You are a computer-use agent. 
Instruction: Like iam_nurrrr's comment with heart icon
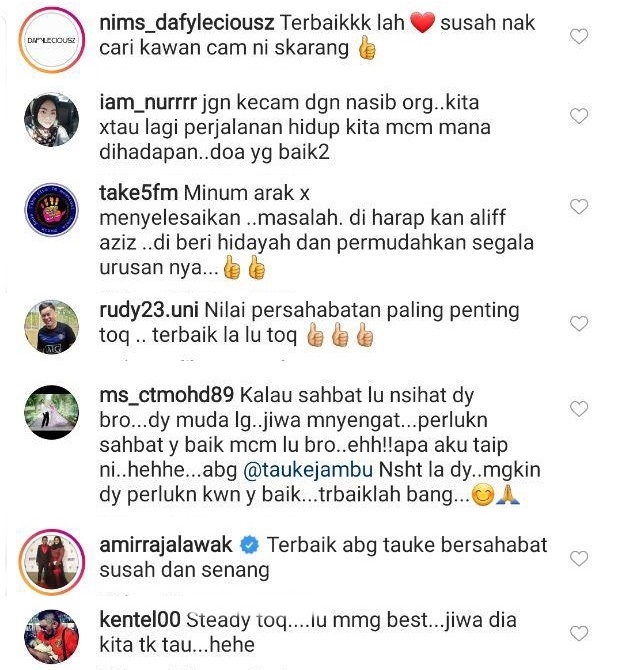pos(579,116)
